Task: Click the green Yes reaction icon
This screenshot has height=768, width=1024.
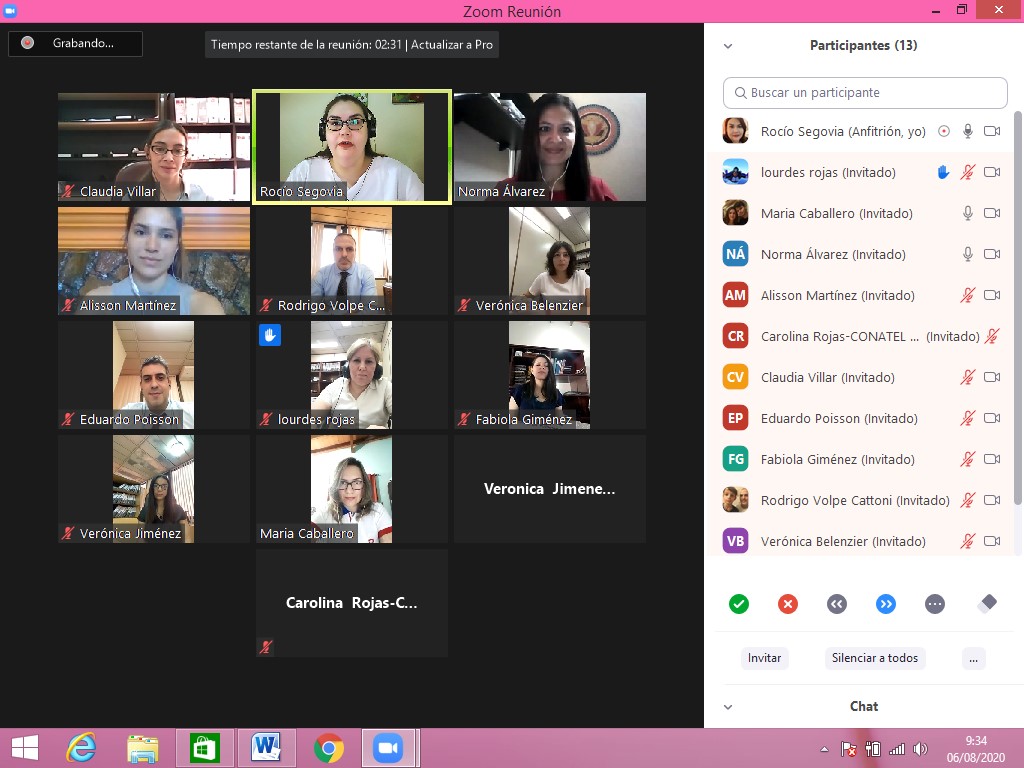Action: click(739, 604)
